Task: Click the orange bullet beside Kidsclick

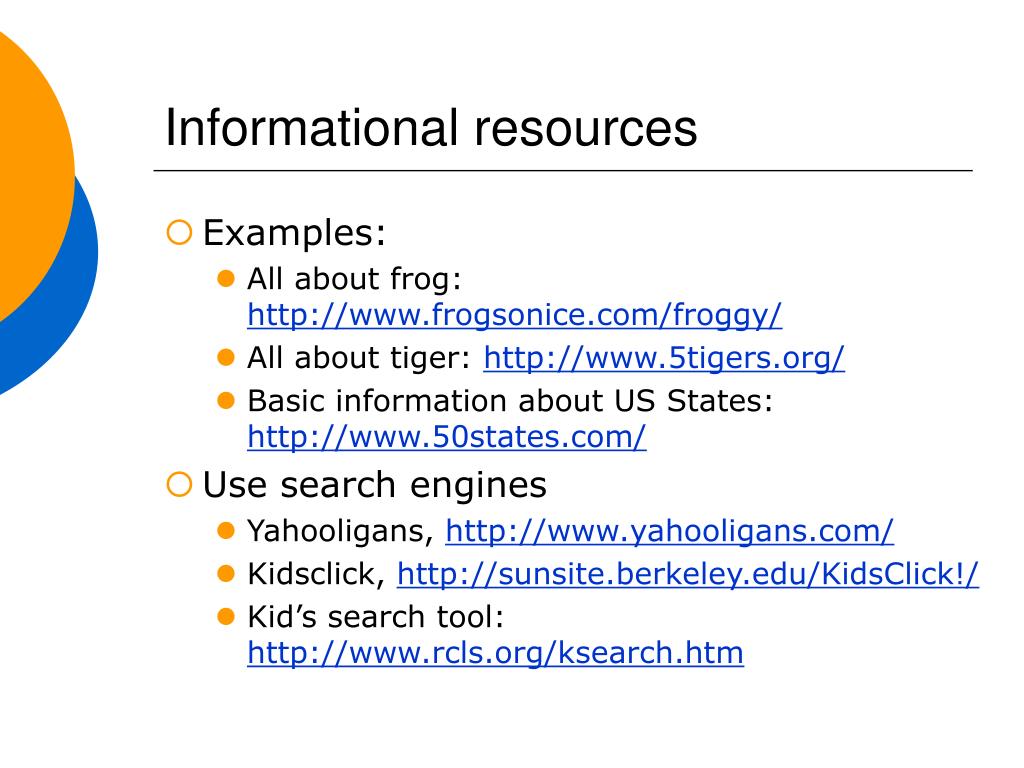Action: pyautogui.click(x=225, y=574)
